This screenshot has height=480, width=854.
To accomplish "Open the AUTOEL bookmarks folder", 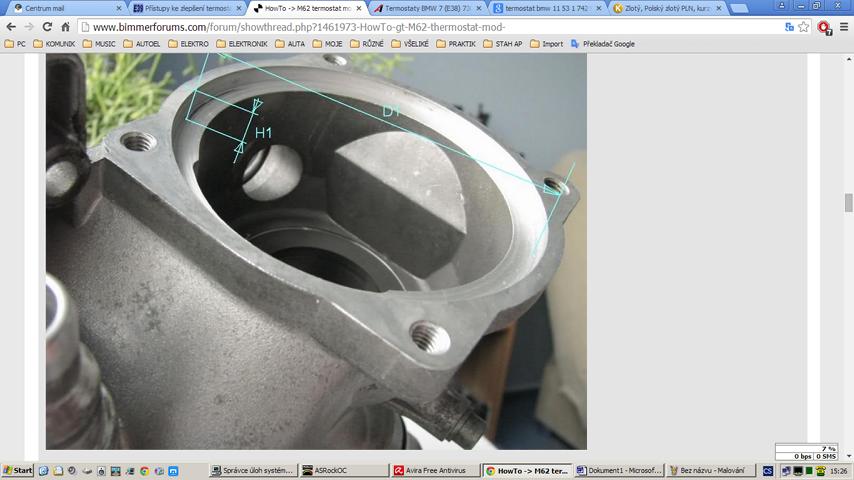I will 142,44.
